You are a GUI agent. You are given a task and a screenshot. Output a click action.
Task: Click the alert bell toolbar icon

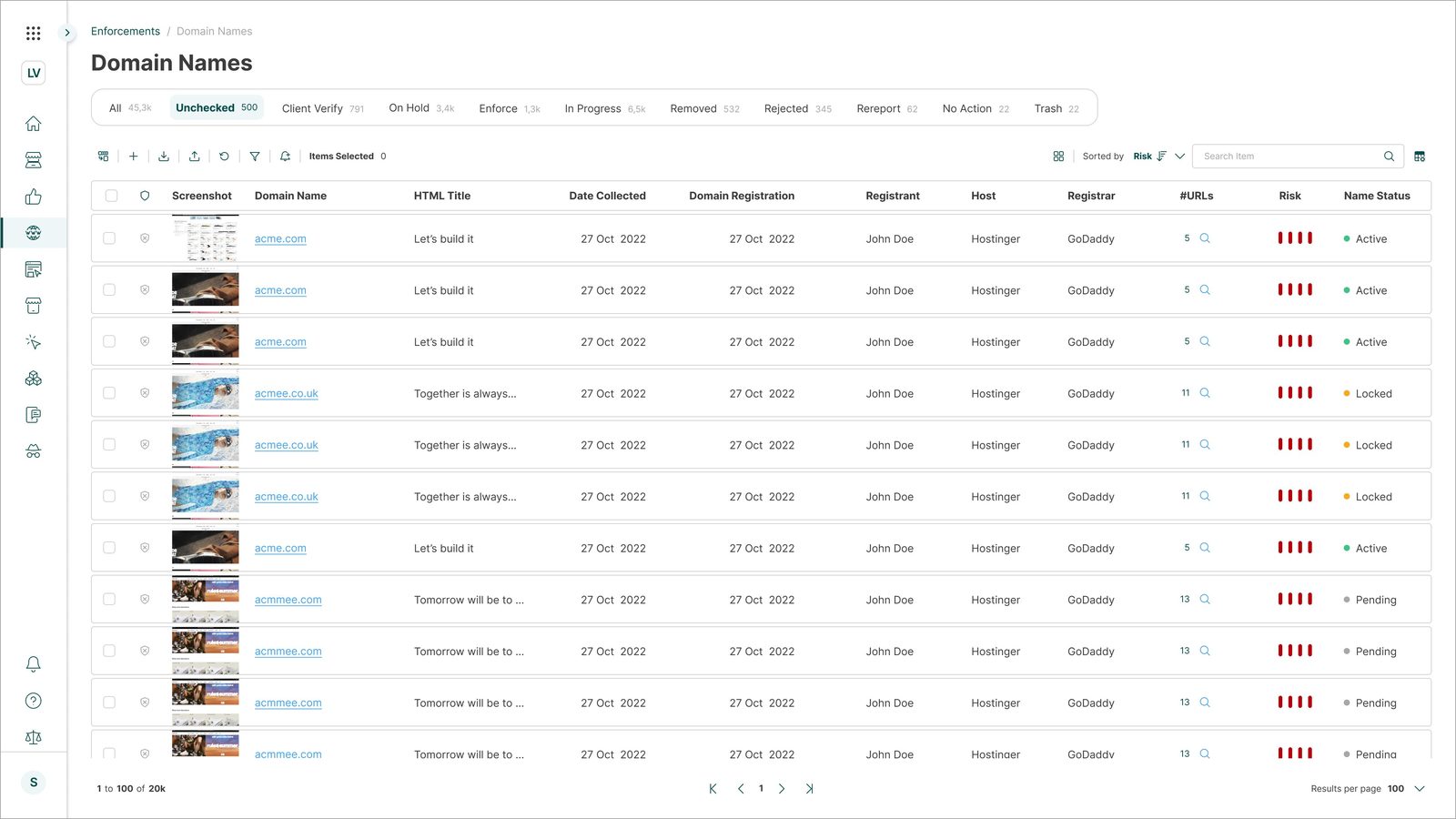pyautogui.click(x=285, y=157)
